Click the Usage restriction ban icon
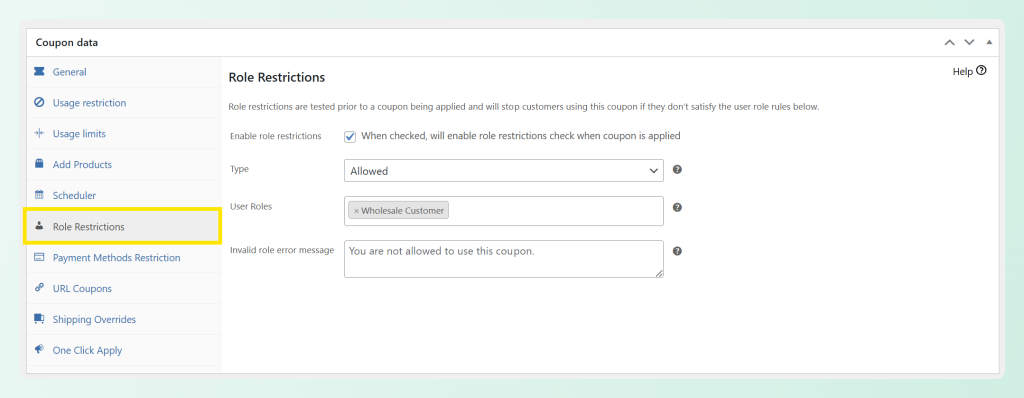This screenshot has width=1024, height=398. click(39, 103)
